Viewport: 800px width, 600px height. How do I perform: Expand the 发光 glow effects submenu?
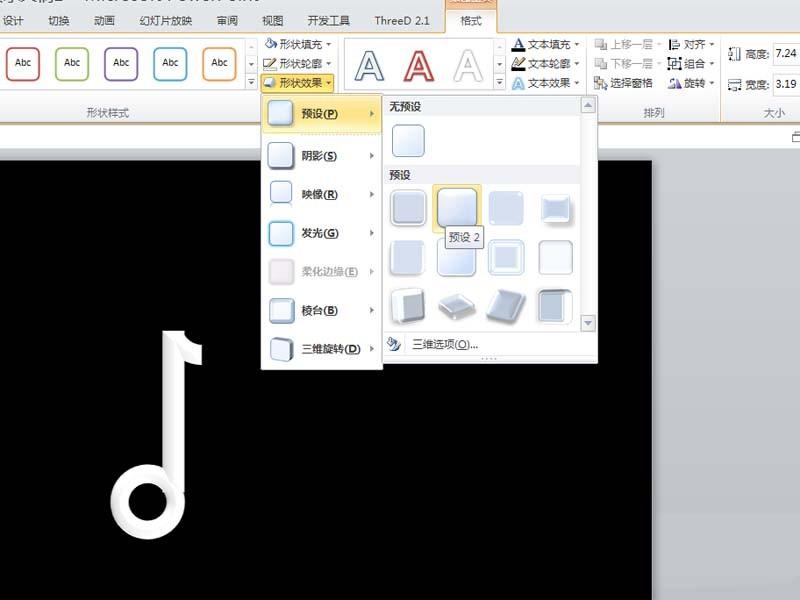[x=320, y=233]
